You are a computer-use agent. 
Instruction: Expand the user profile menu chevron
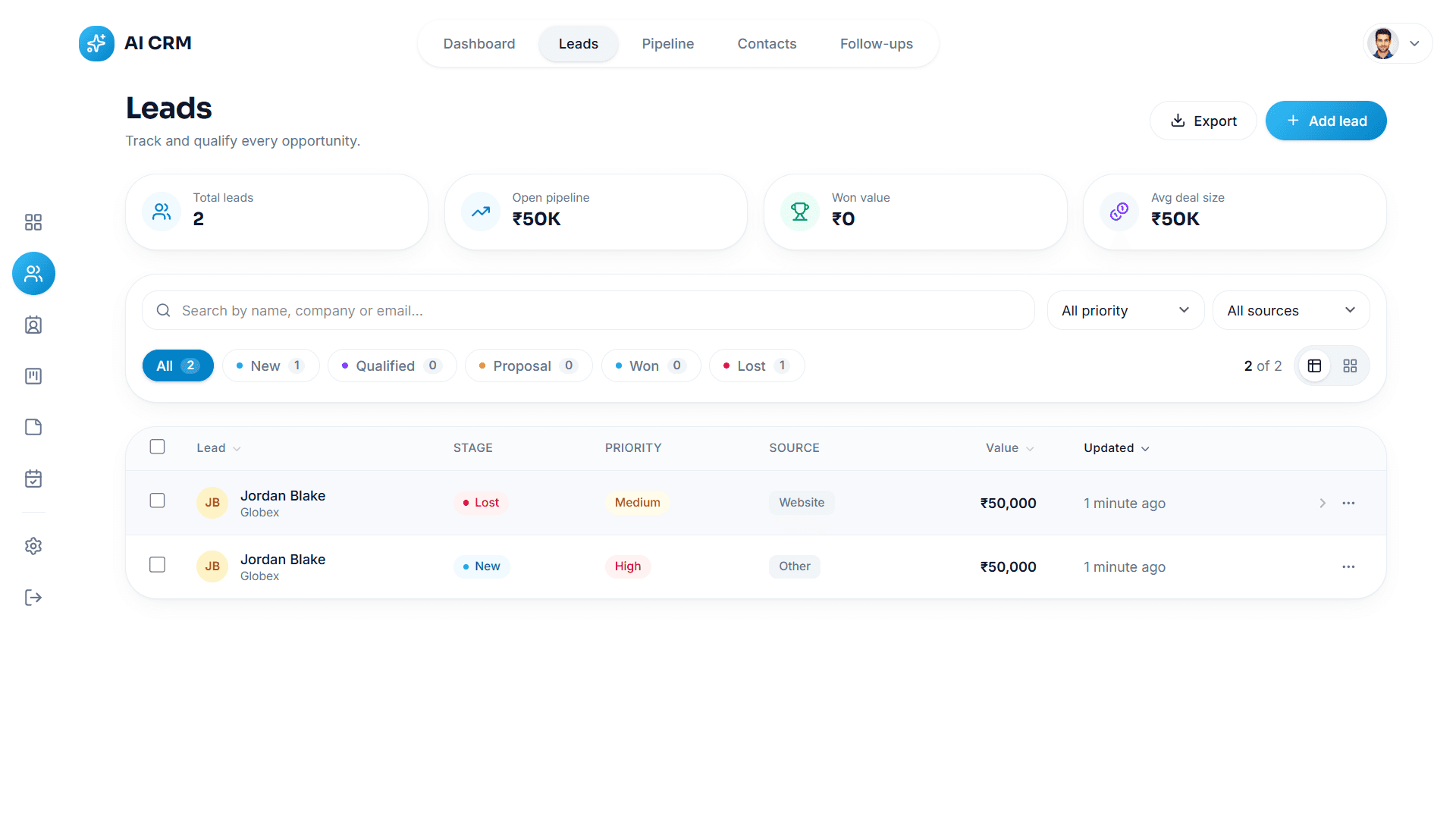point(1414,43)
